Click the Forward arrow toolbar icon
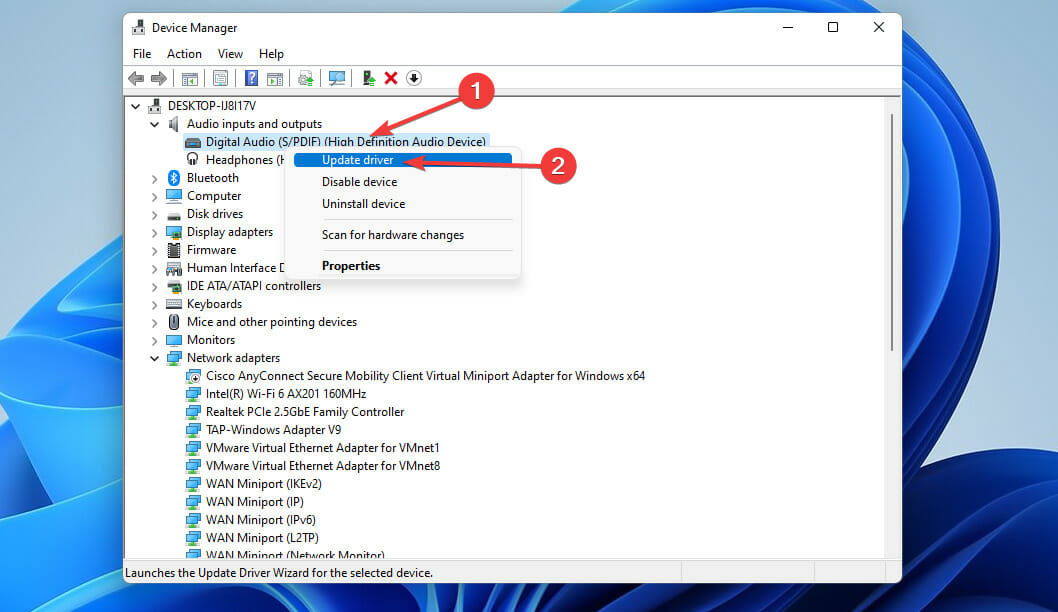The image size is (1058, 612). (x=159, y=78)
